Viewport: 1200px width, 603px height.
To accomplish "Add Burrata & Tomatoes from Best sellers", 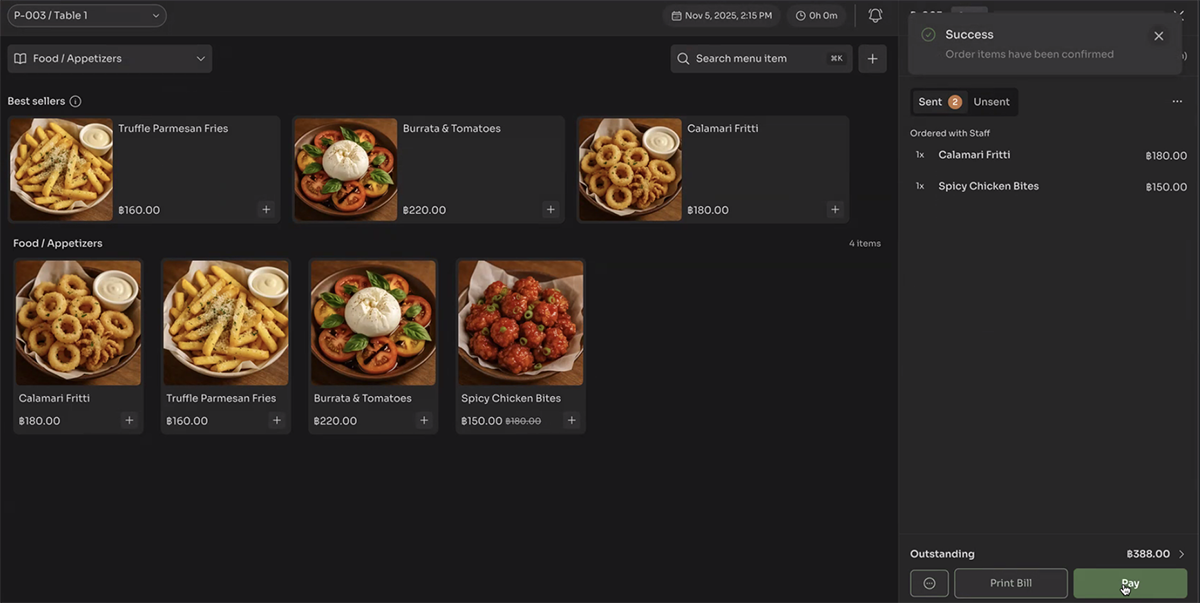I will click(550, 210).
